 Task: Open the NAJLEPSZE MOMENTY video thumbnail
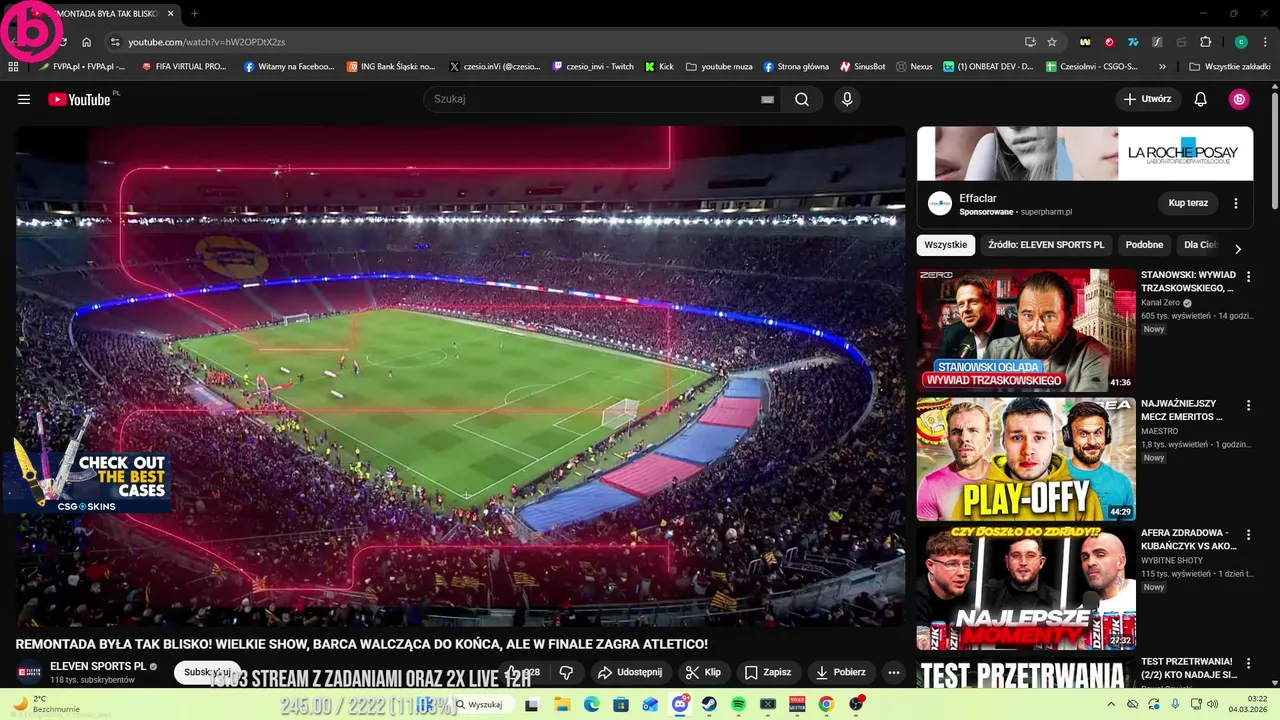[1026, 588]
